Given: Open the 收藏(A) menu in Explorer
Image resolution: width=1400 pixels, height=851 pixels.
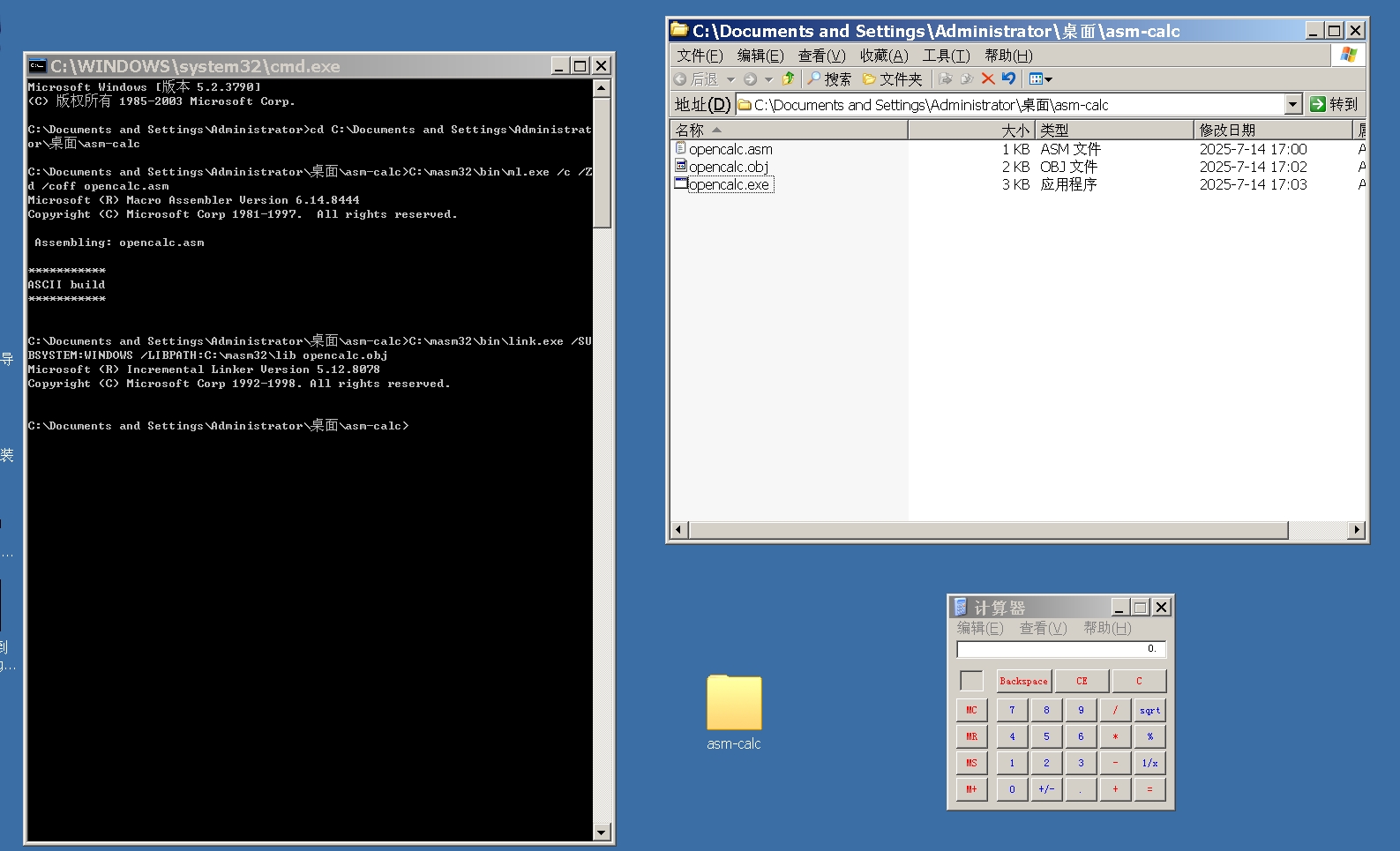Looking at the screenshot, I should click(884, 56).
